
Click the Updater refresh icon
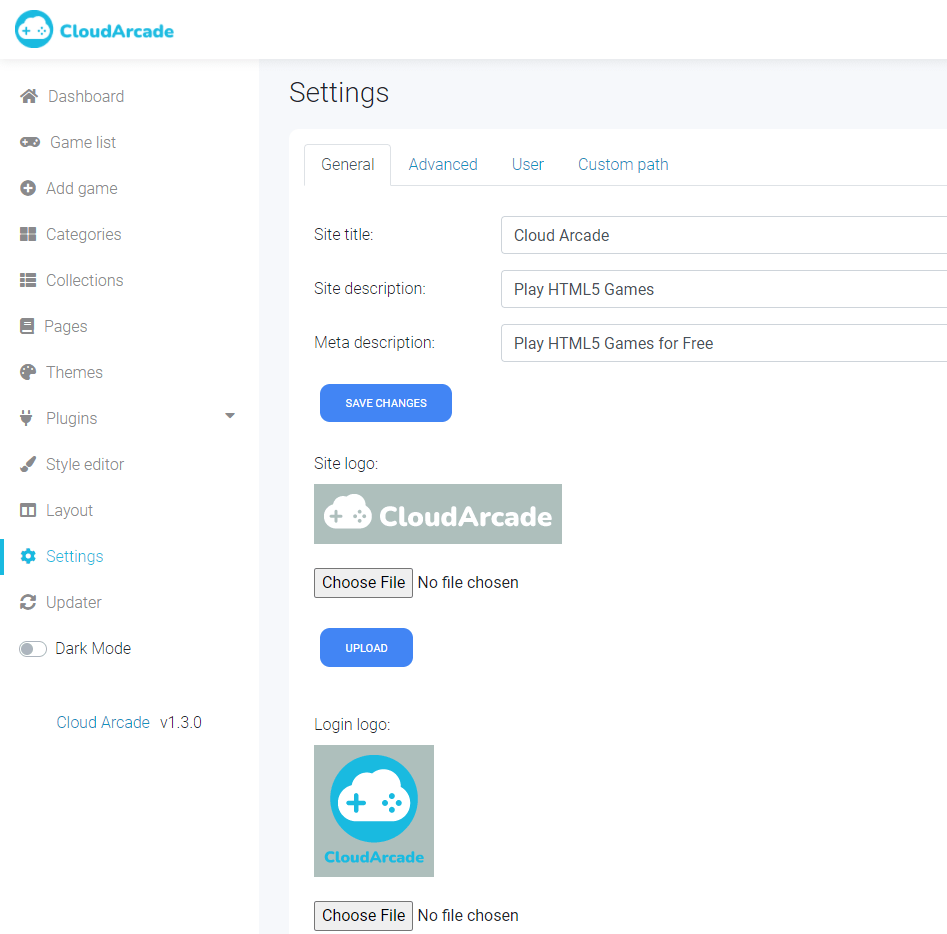pos(28,602)
